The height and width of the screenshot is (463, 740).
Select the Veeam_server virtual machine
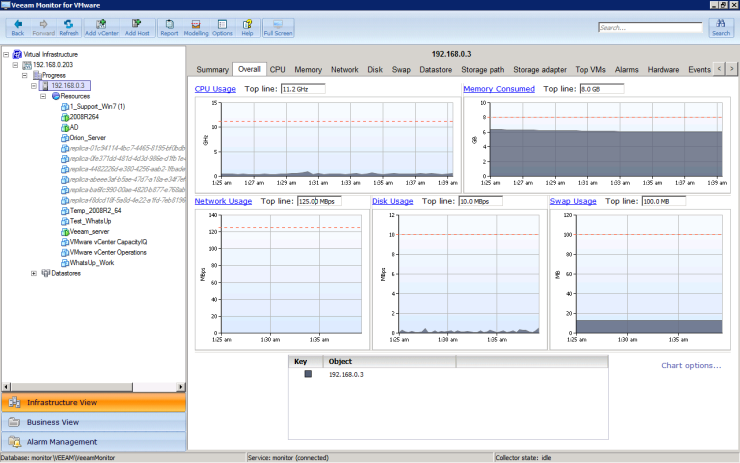[x=89, y=231]
